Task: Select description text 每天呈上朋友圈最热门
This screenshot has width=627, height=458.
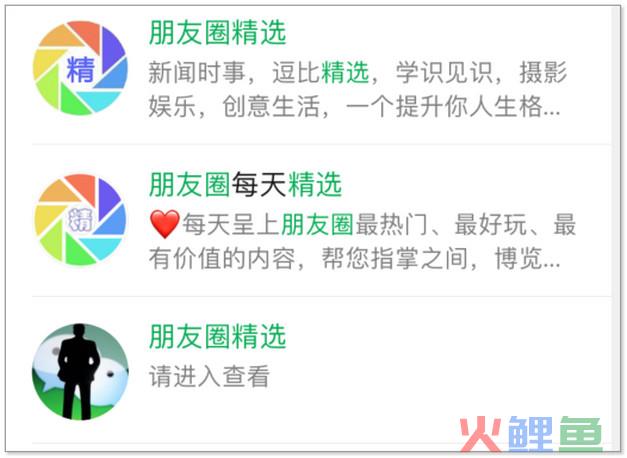Action: (x=362, y=241)
